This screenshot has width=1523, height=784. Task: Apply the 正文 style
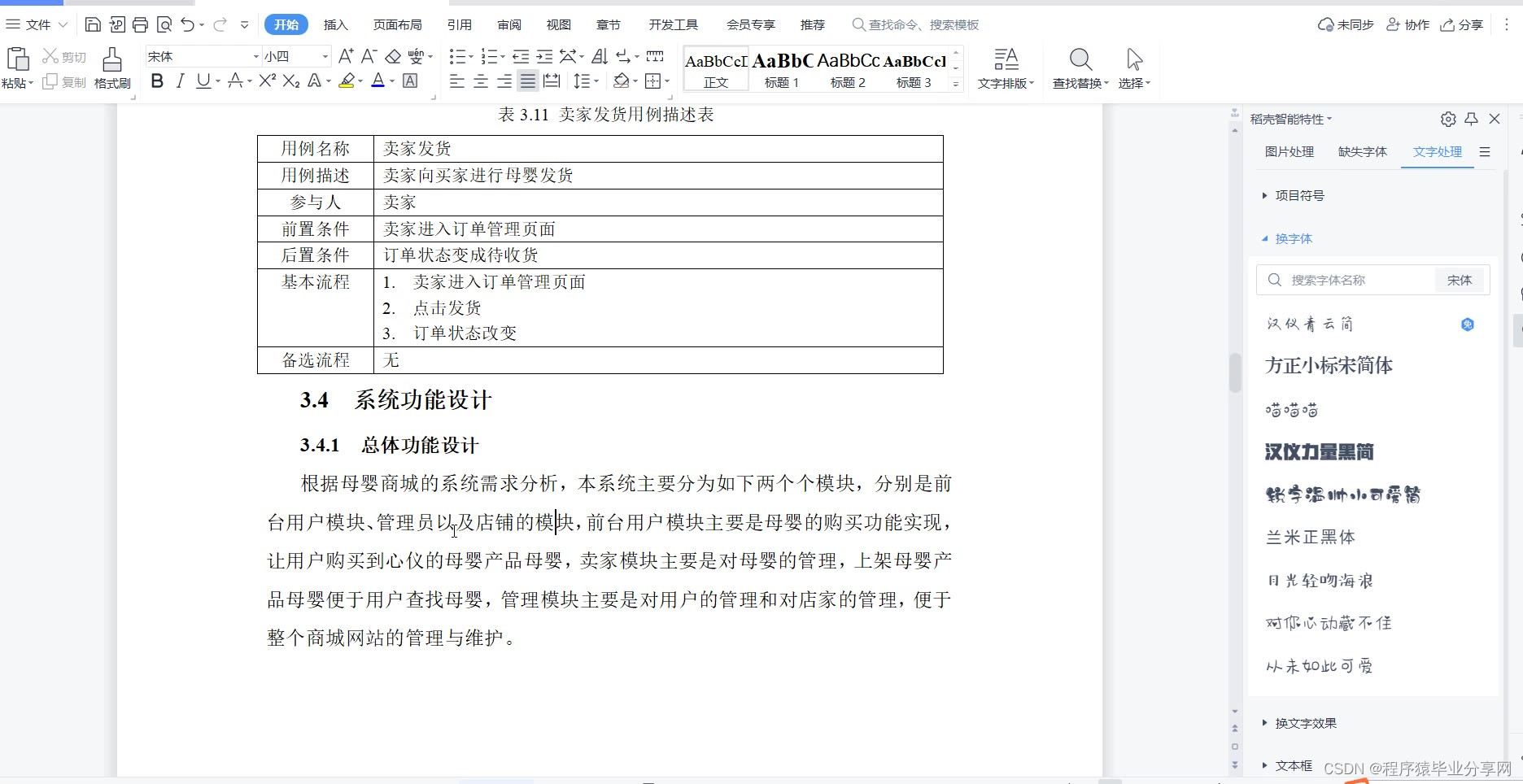(716, 69)
